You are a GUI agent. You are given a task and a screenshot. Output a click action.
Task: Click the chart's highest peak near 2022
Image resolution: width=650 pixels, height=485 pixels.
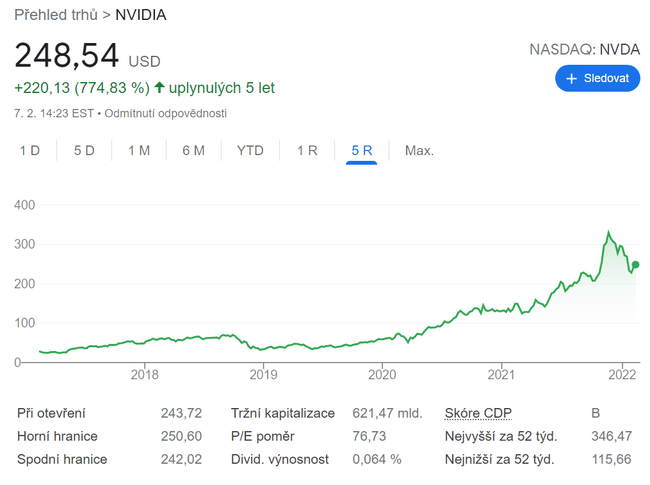(609, 233)
